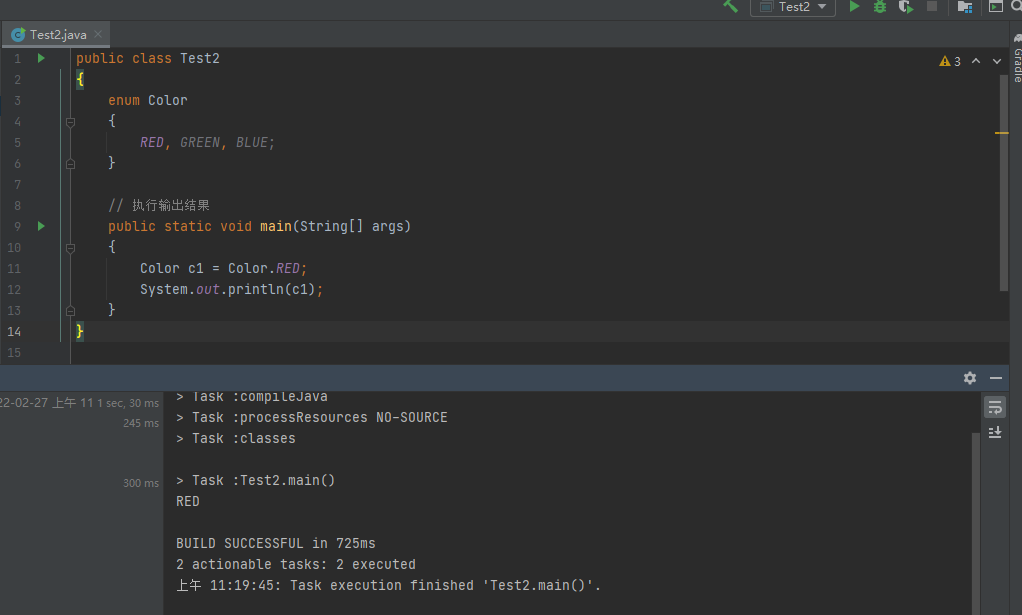Click the 3 warnings indicator in editor
The image size is (1022, 615).
click(x=950, y=61)
